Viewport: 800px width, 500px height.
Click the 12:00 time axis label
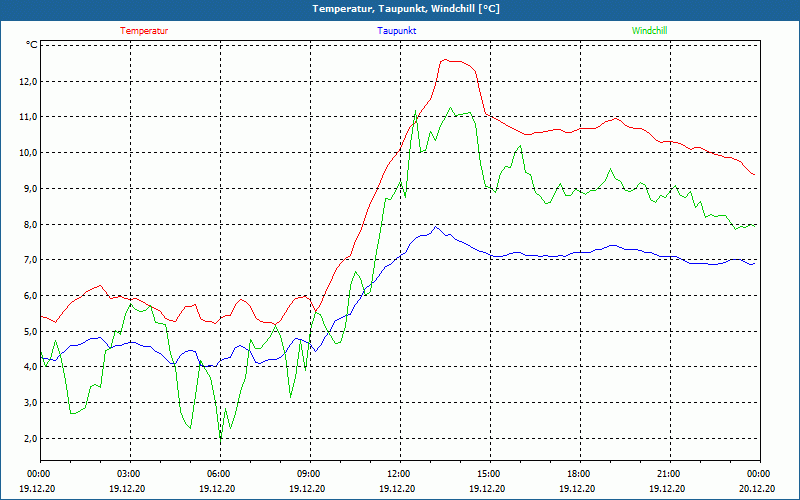tap(400, 474)
